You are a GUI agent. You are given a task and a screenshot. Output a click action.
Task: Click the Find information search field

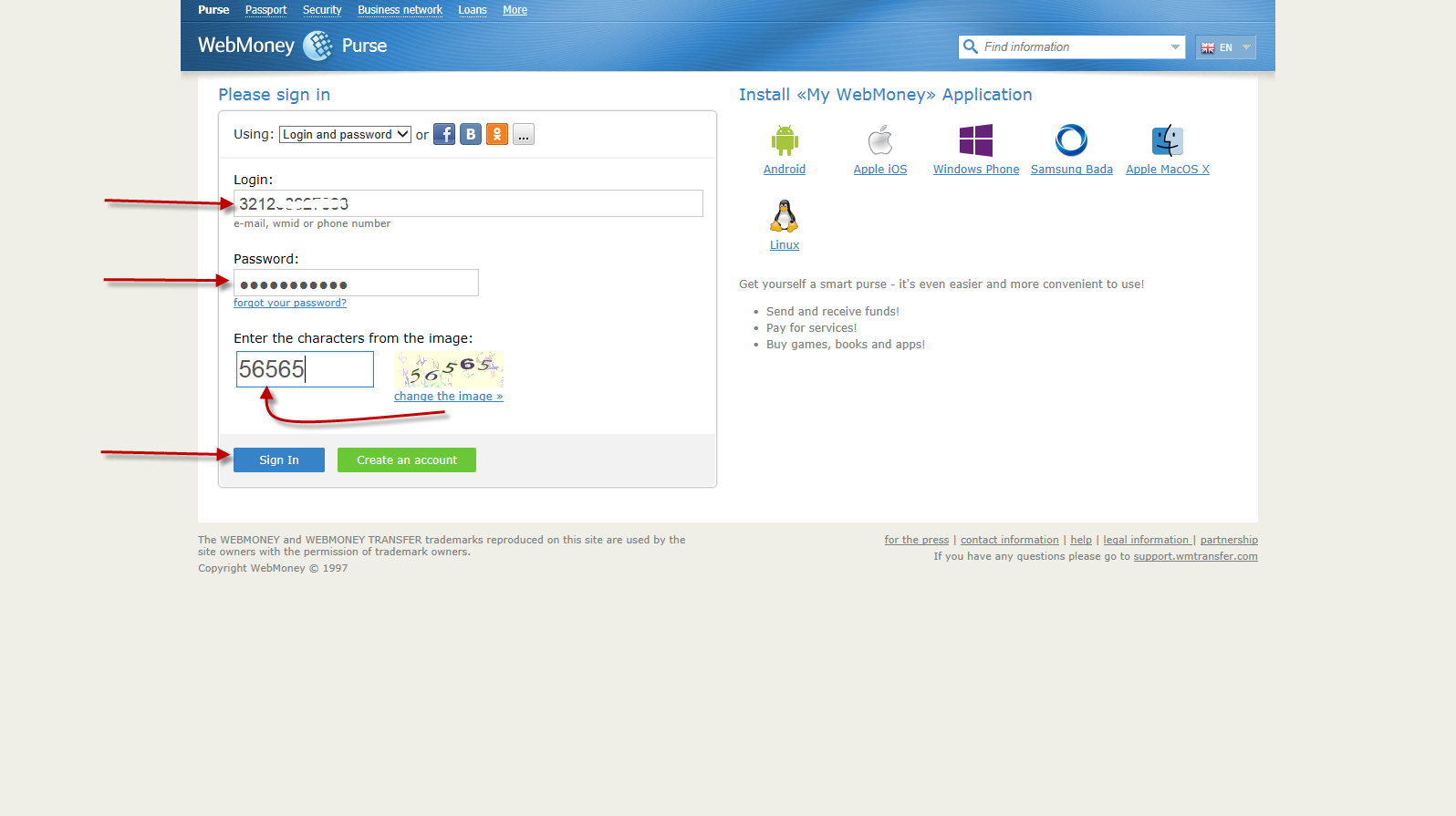coord(1073,46)
